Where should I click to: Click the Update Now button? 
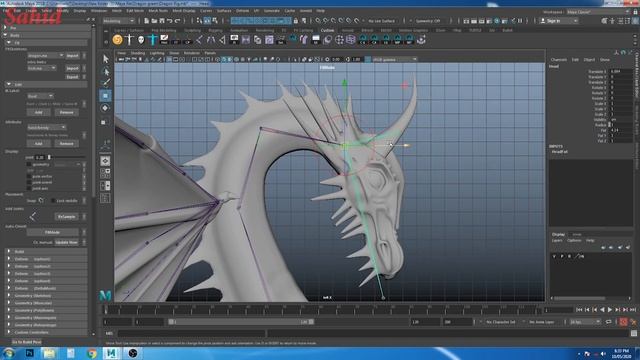pos(66,242)
